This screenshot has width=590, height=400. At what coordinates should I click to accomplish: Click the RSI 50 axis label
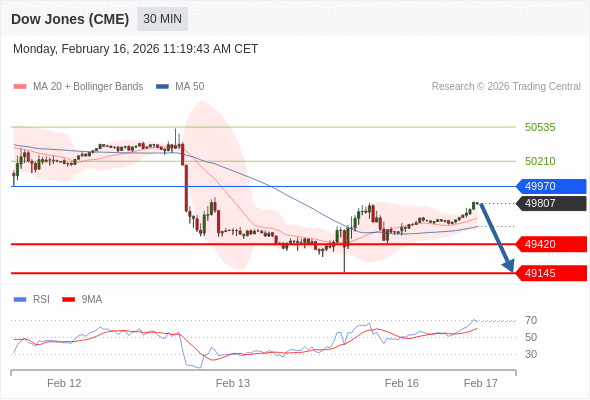pos(531,338)
